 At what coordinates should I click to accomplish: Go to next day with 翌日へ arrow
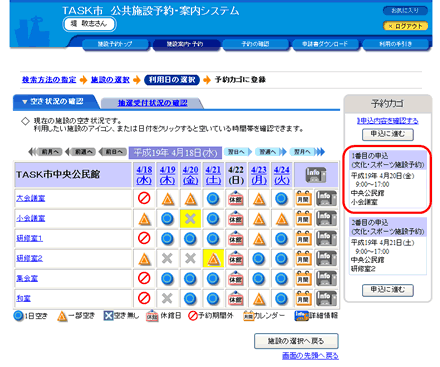pyautogui.click(x=238, y=152)
